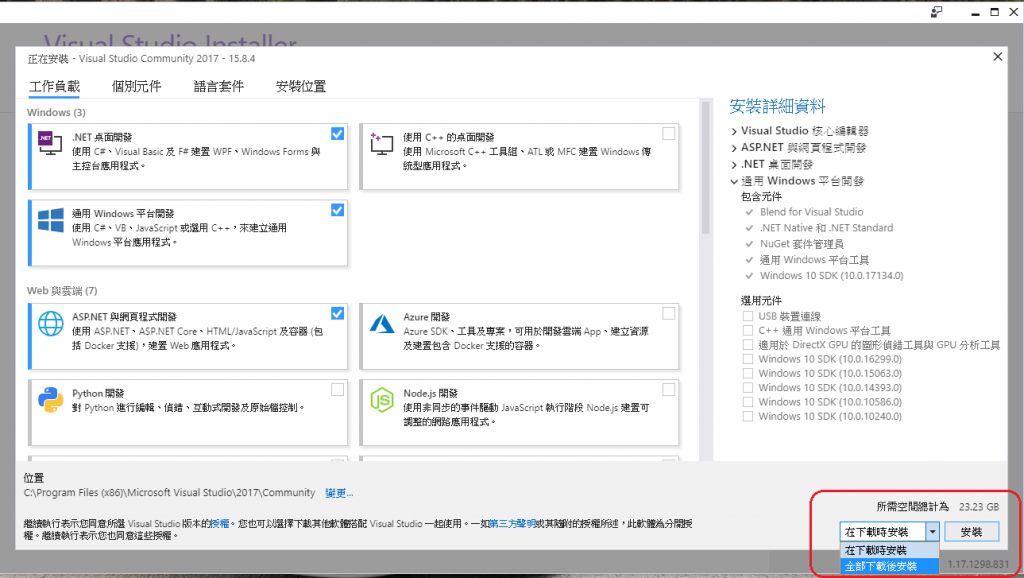
Task: Click the Node.js hexagon icon
Action: tap(382, 400)
